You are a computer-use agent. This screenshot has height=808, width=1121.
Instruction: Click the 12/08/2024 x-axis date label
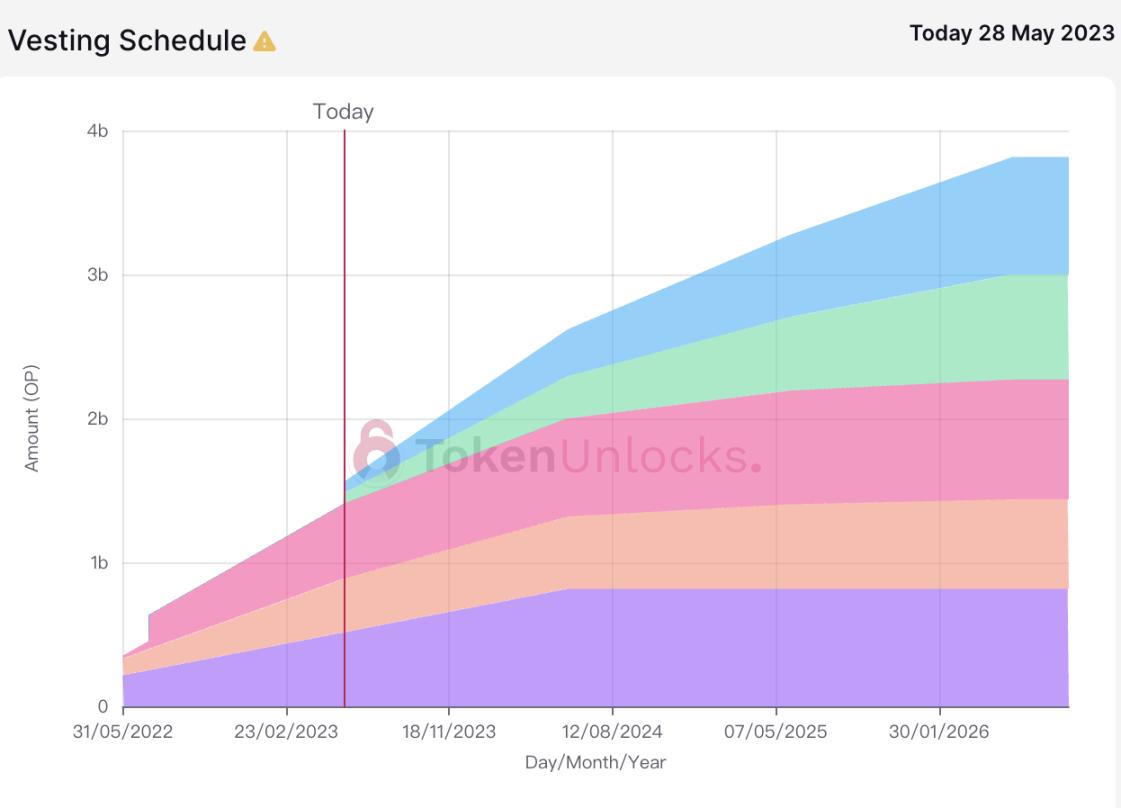[x=613, y=732]
